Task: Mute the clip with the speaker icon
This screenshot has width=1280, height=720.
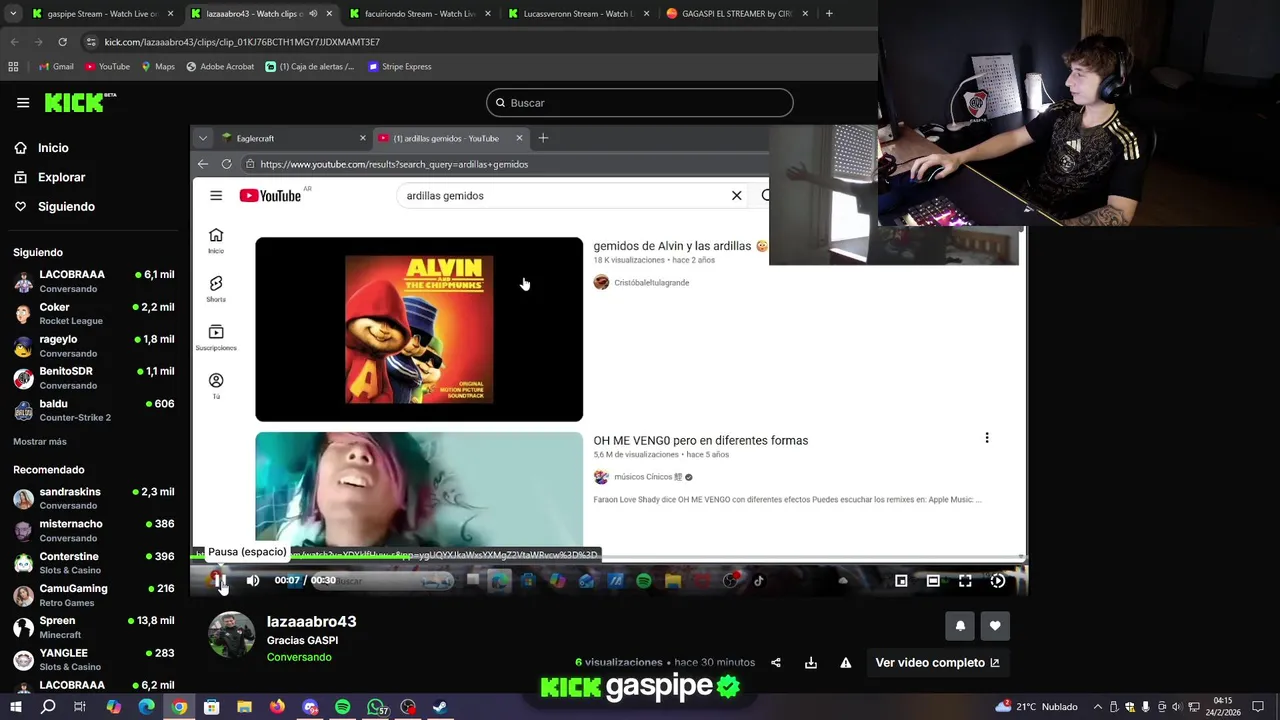Action: tap(253, 580)
